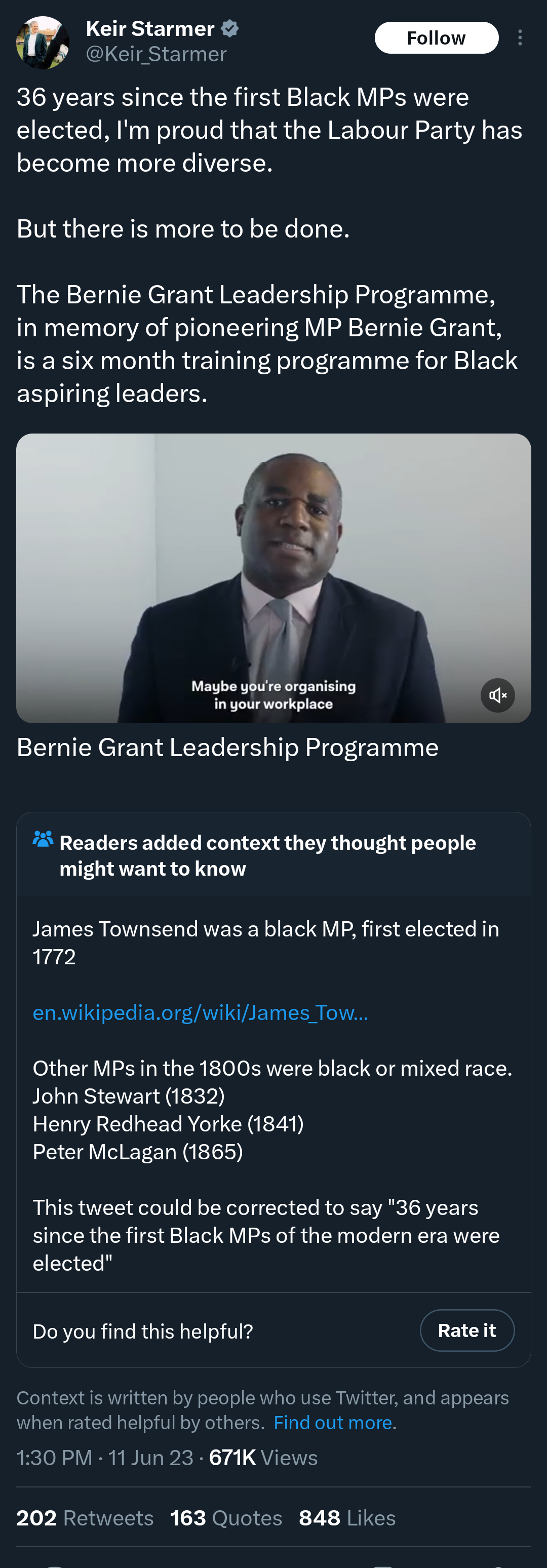Image resolution: width=547 pixels, height=1568 pixels.
Task: Click the Keir Starmer display name
Action: pos(150,28)
